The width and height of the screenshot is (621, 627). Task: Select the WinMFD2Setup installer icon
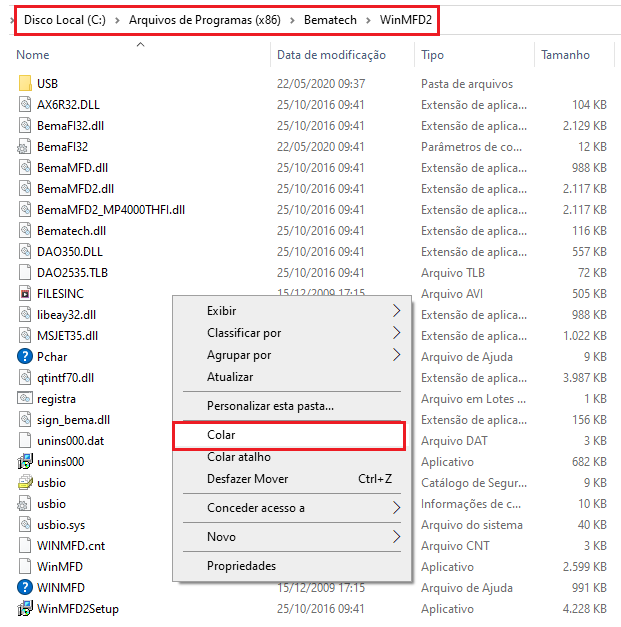pos(25,609)
